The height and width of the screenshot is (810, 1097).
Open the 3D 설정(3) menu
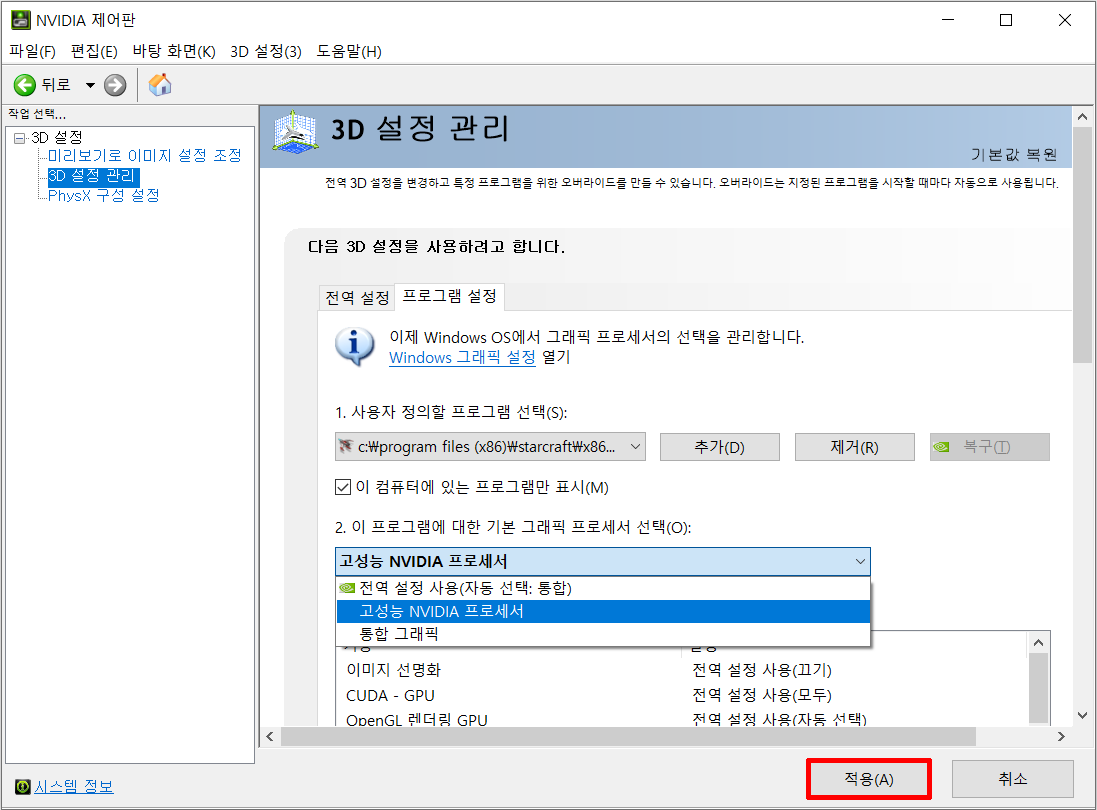[265, 51]
